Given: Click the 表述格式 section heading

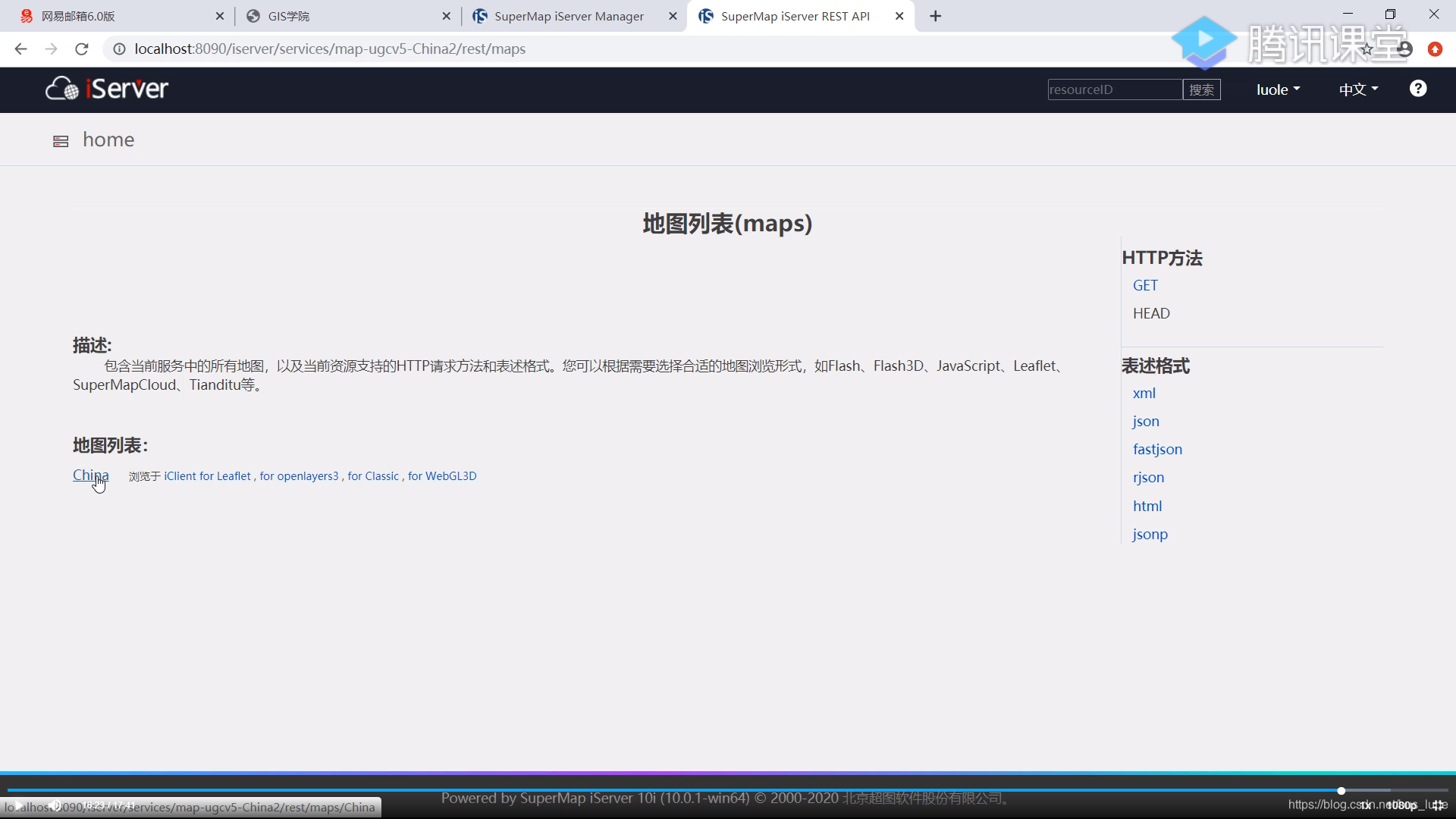Looking at the screenshot, I should (x=1156, y=366).
